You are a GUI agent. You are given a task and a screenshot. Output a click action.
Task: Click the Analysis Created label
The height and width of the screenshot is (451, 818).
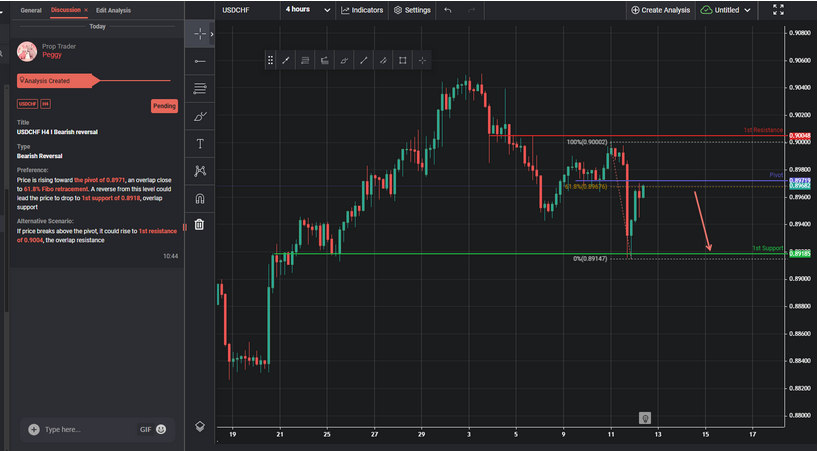(47, 81)
